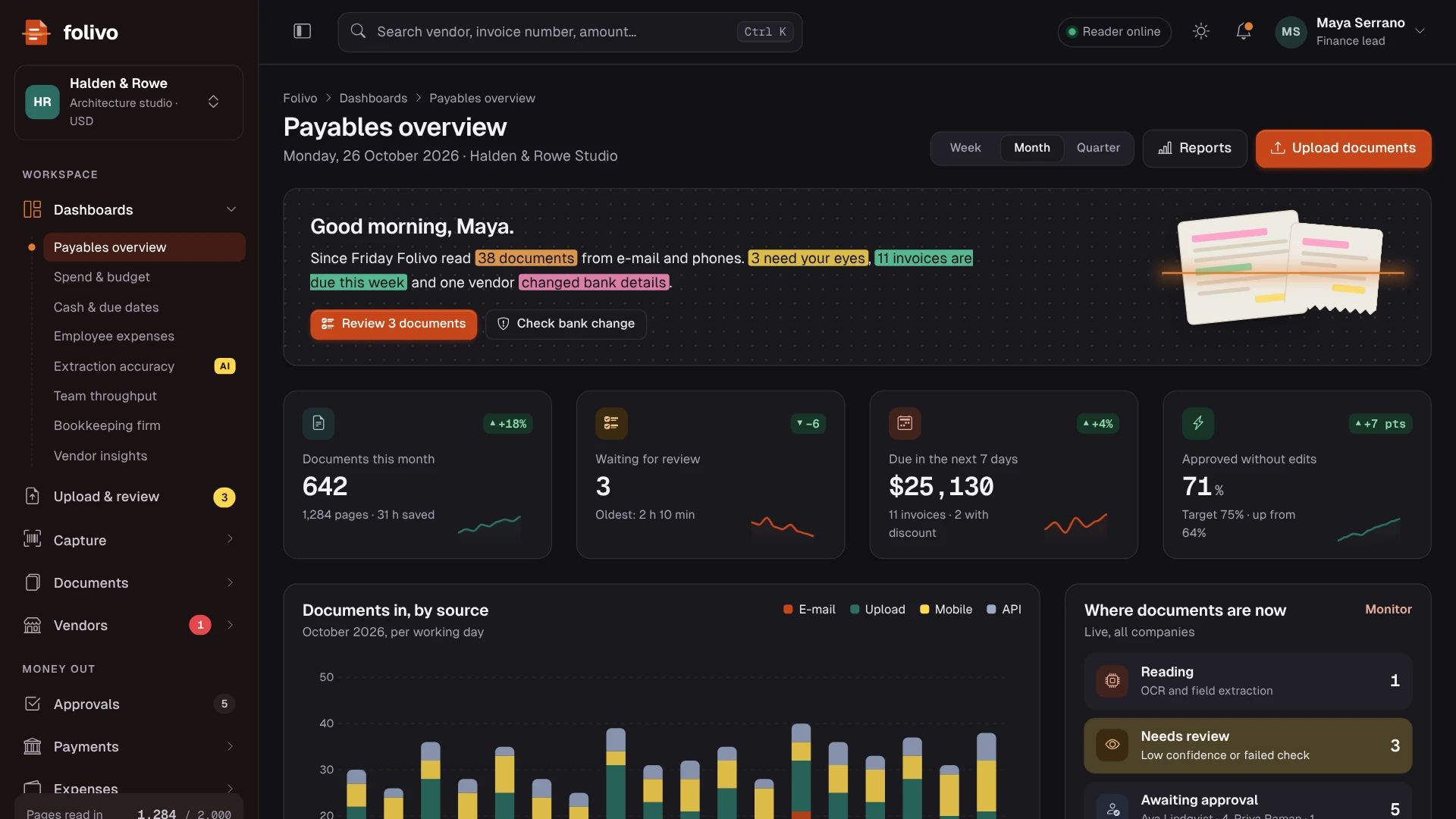Open Cash & due dates dashboard
The image size is (1456, 819).
[144, 307]
